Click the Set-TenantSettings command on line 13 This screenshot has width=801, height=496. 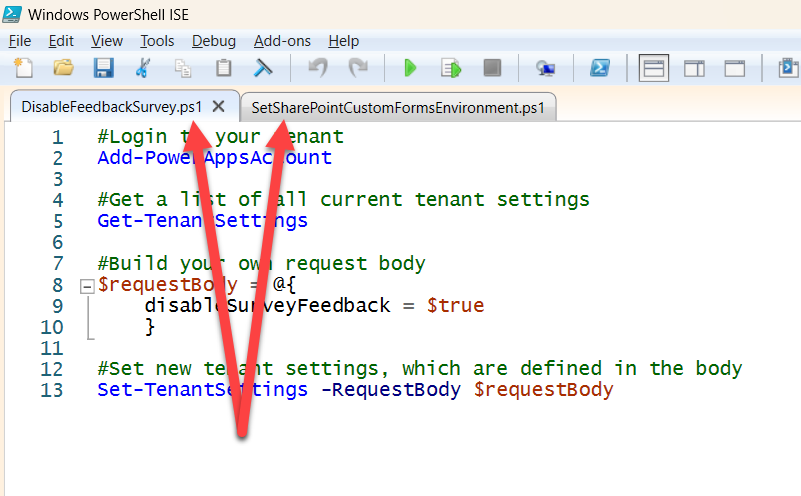(202, 390)
